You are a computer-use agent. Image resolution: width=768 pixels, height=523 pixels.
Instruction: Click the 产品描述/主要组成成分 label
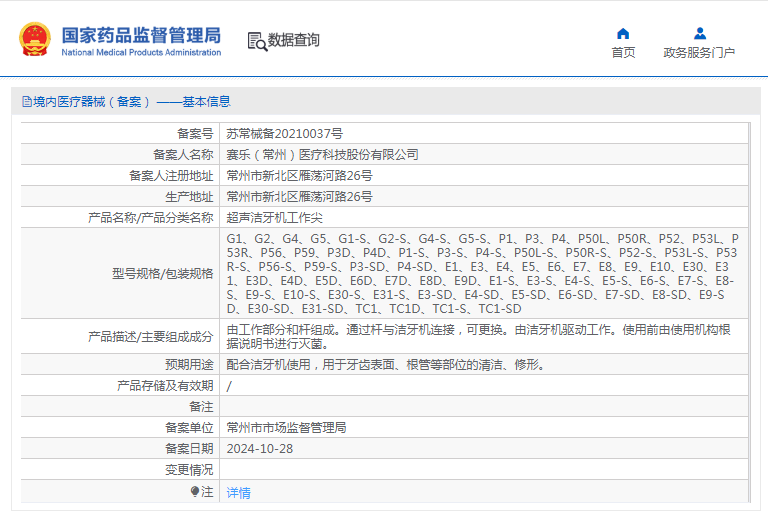click(150, 337)
